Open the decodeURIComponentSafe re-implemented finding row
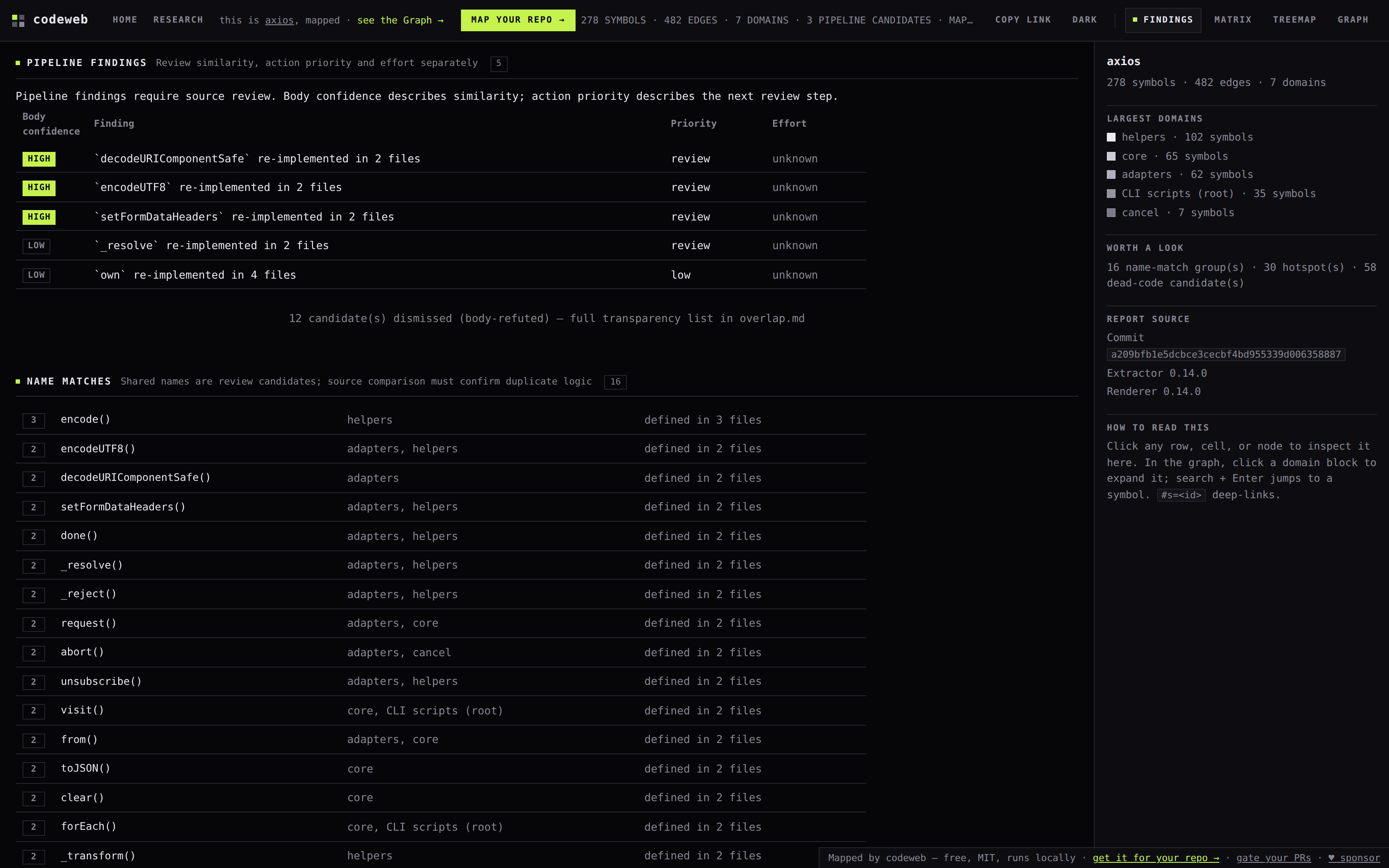The height and width of the screenshot is (868, 1389). coord(441,158)
